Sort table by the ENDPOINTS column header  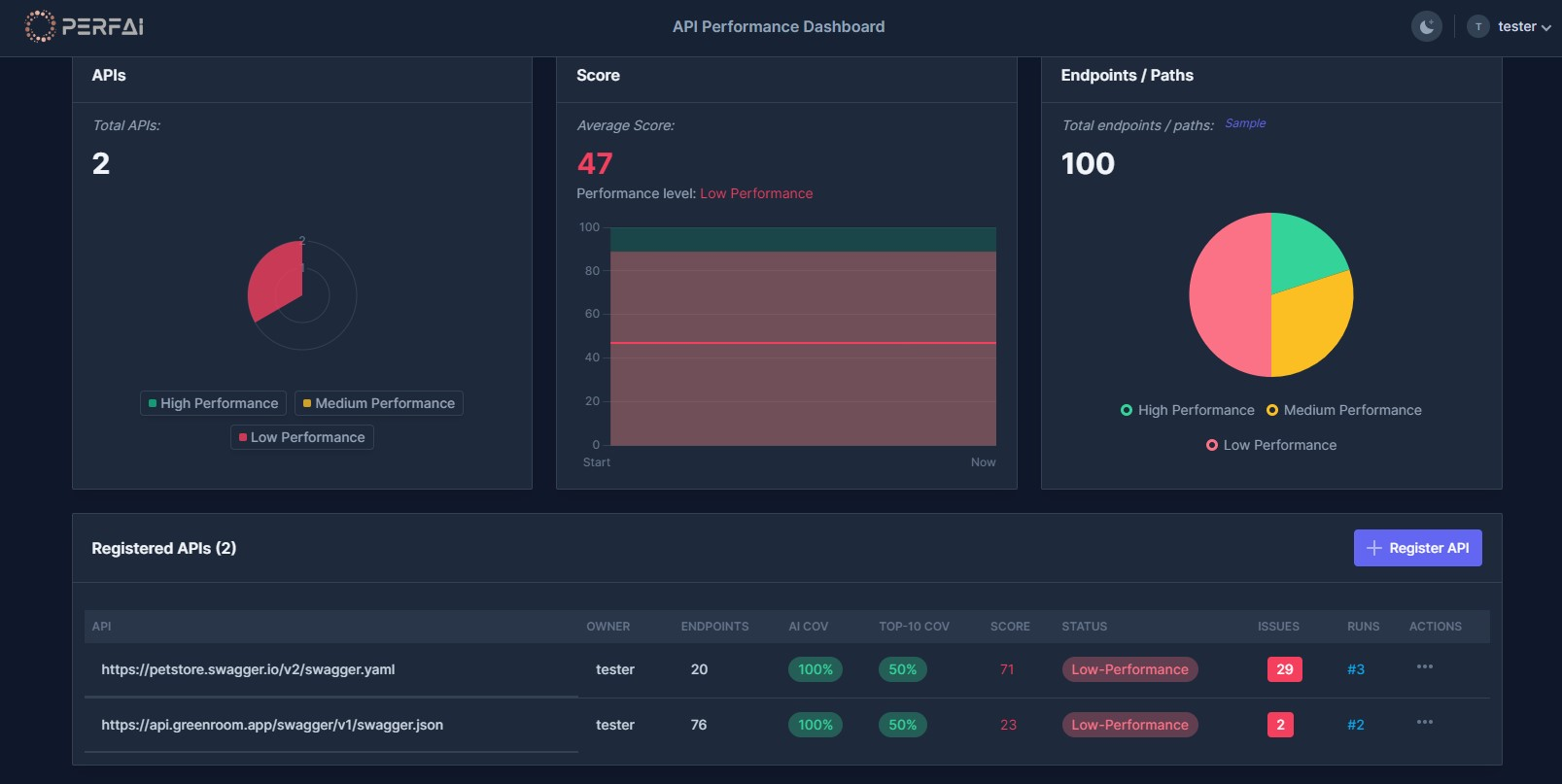pos(714,627)
